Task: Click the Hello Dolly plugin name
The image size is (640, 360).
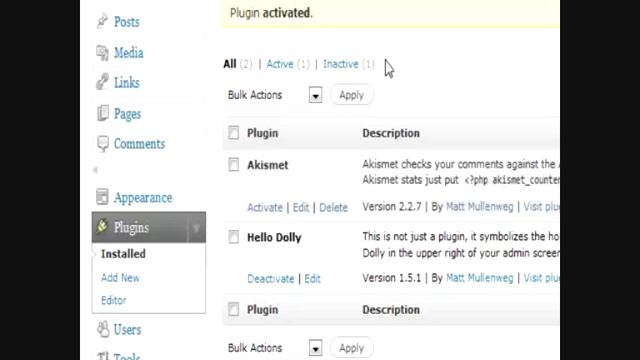Action: [x=274, y=238]
